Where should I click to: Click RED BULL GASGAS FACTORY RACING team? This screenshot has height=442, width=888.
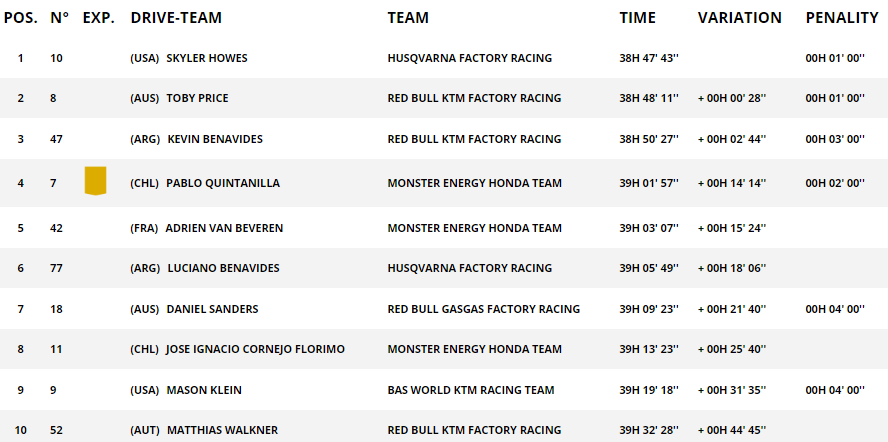(x=484, y=309)
